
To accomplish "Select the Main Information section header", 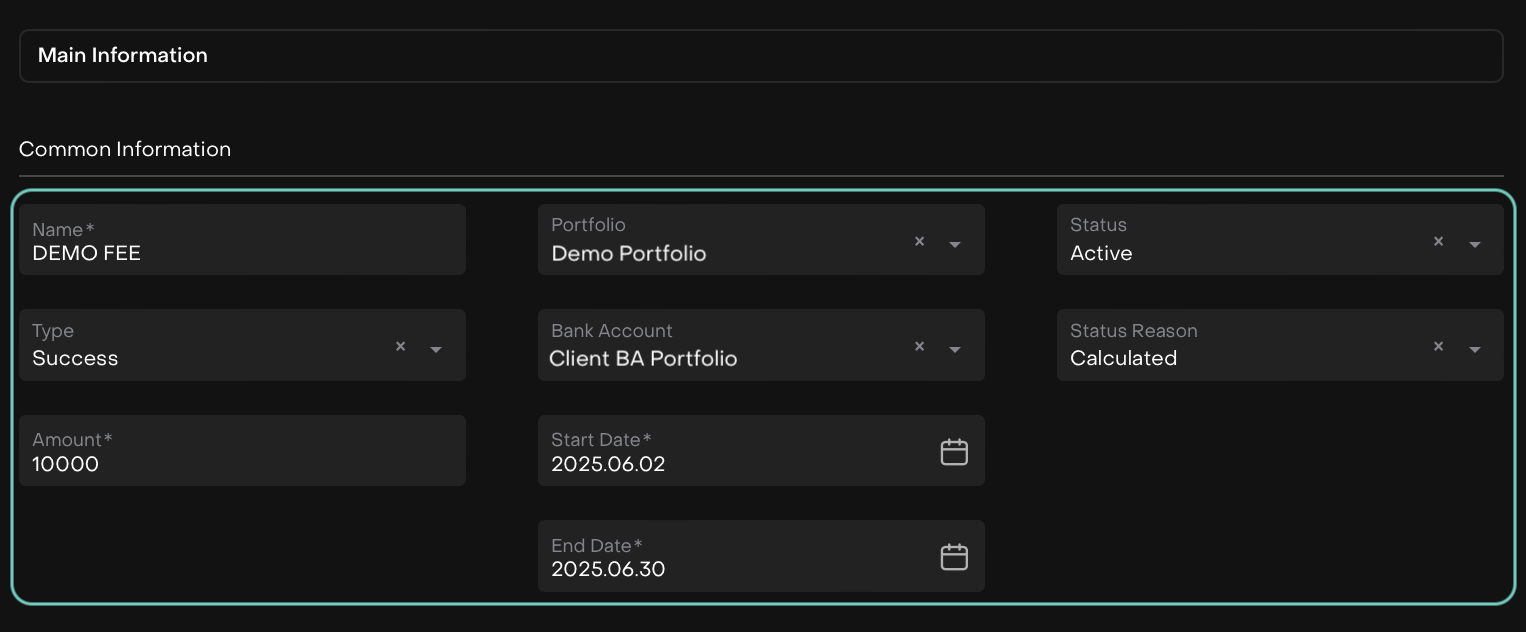I will [x=123, y=55].
